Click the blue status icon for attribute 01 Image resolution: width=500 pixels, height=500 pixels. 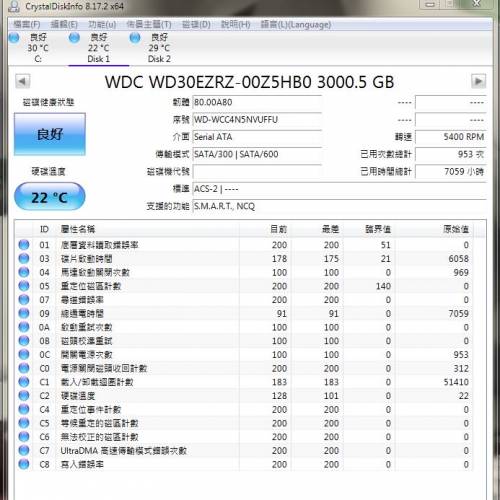pos(24,245)
